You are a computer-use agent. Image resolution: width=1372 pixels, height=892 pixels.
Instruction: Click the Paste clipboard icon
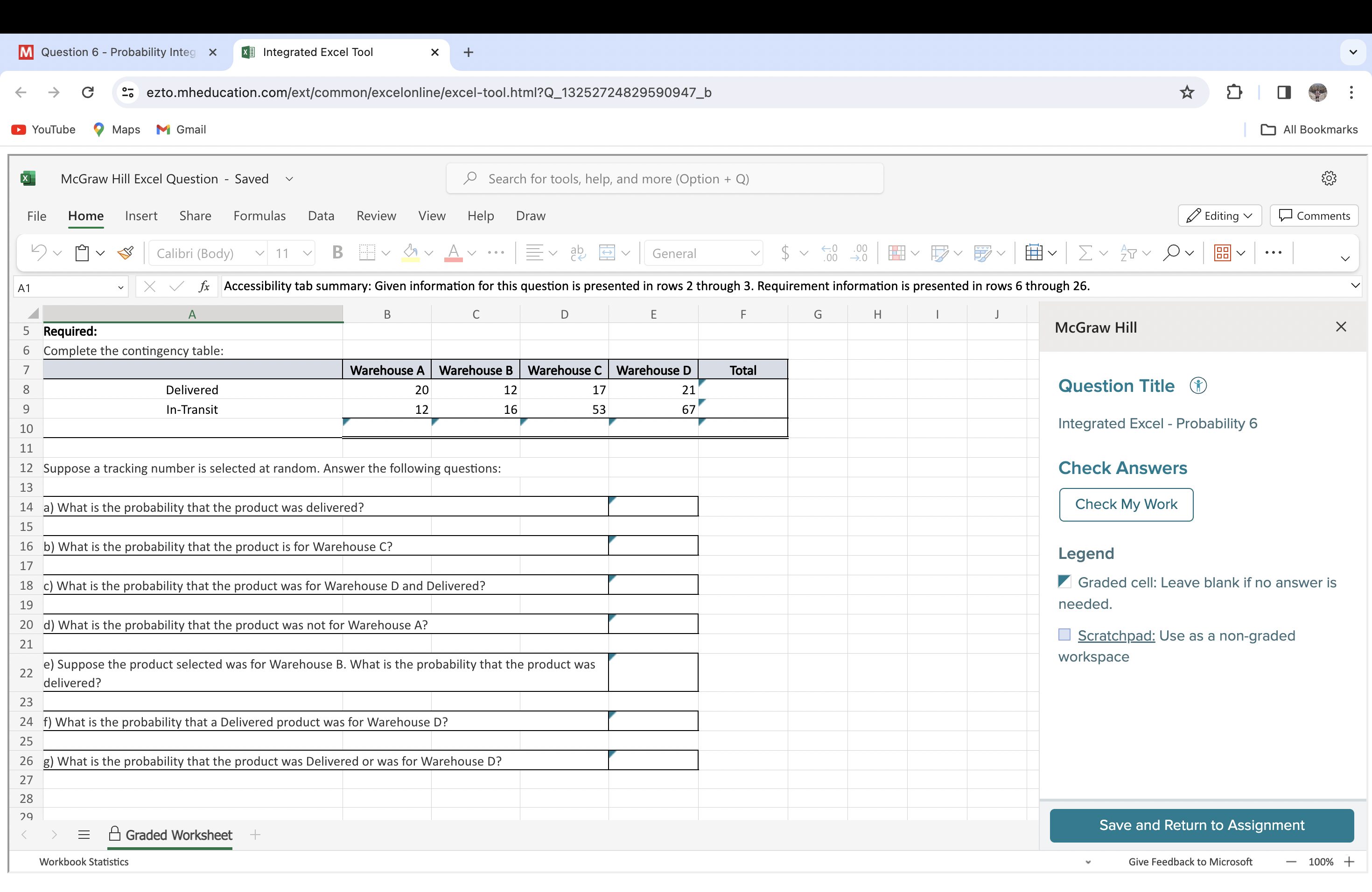(82, 253)
